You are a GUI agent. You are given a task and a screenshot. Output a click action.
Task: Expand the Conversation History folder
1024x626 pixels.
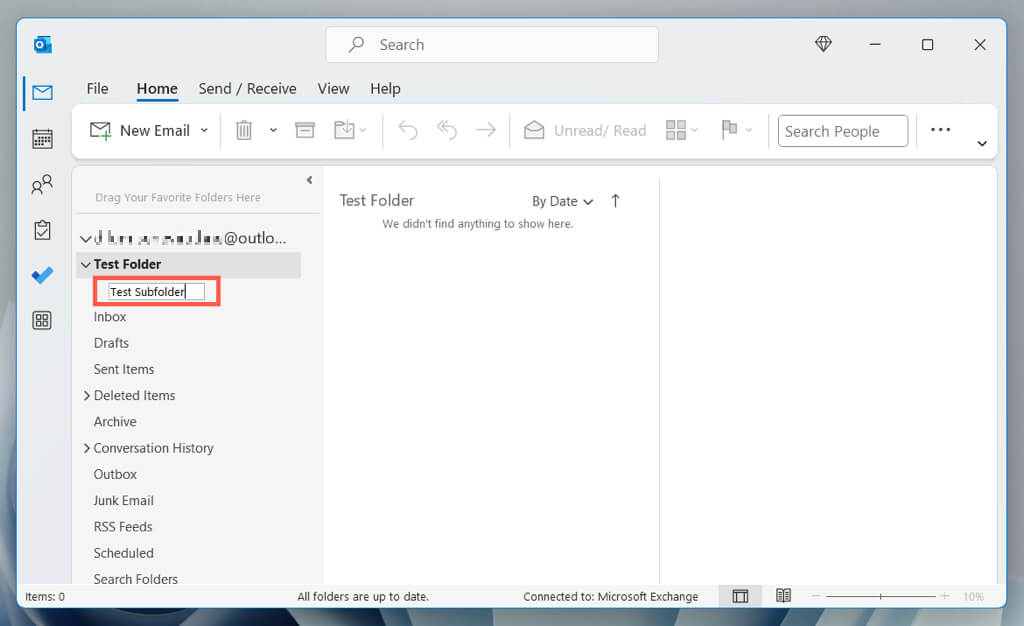(86, 448)
